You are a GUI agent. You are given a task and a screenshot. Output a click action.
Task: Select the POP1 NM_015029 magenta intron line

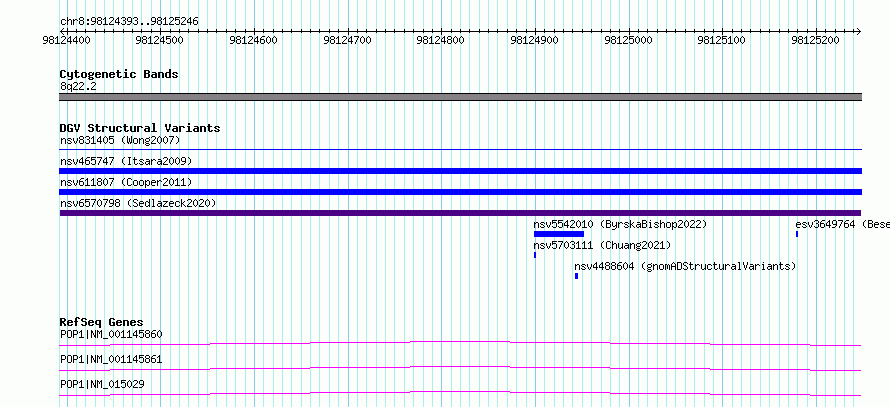click(x=460, y=393)
